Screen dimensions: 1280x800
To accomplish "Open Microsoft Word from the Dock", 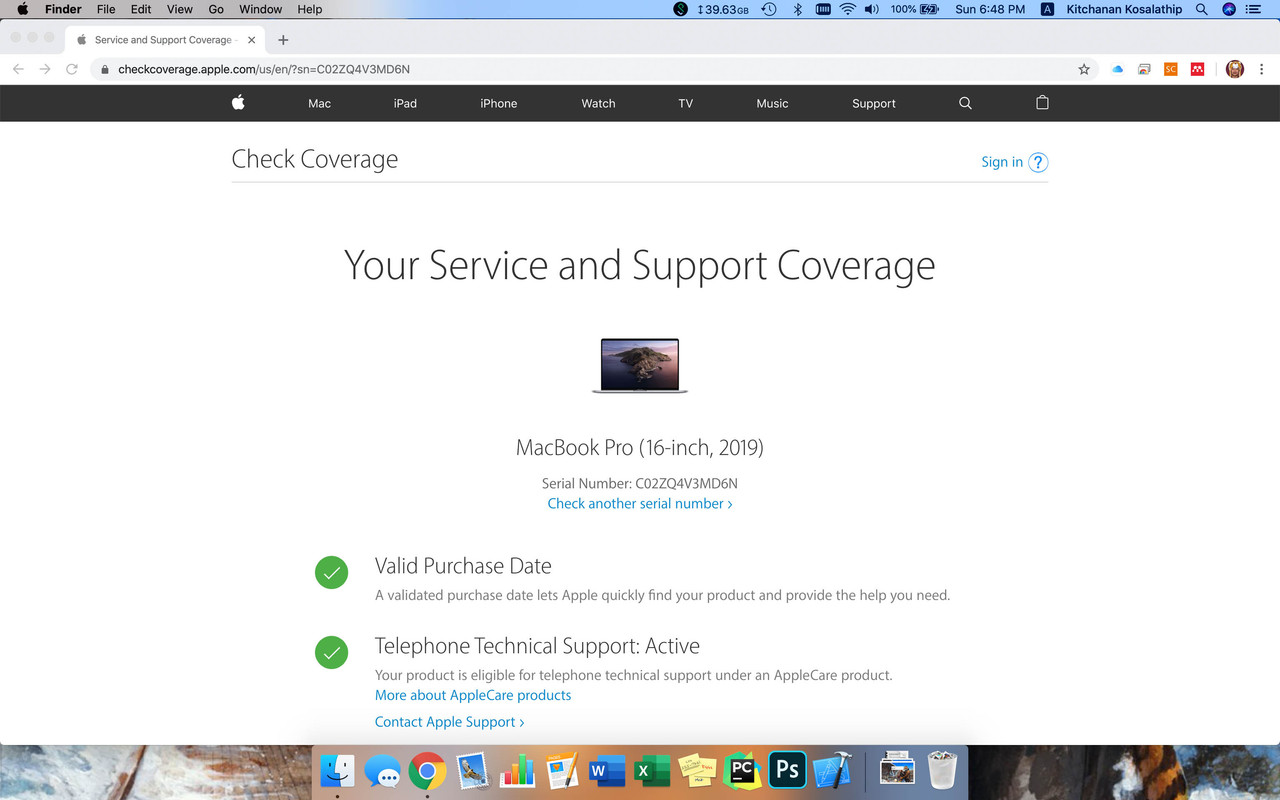I will (607, 771).
